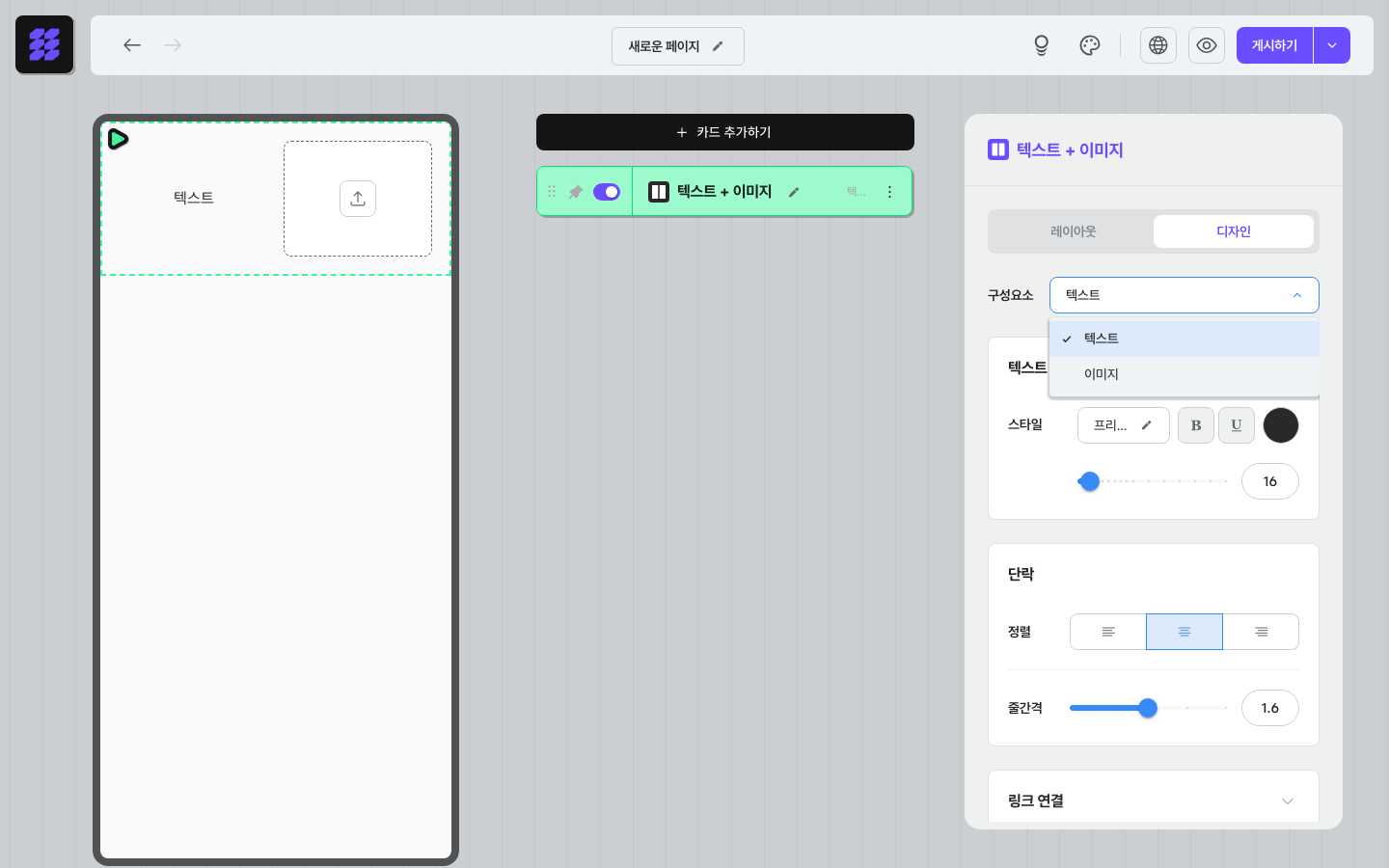Open the dropdown arrow beside 게시하기

point(1332,45)
